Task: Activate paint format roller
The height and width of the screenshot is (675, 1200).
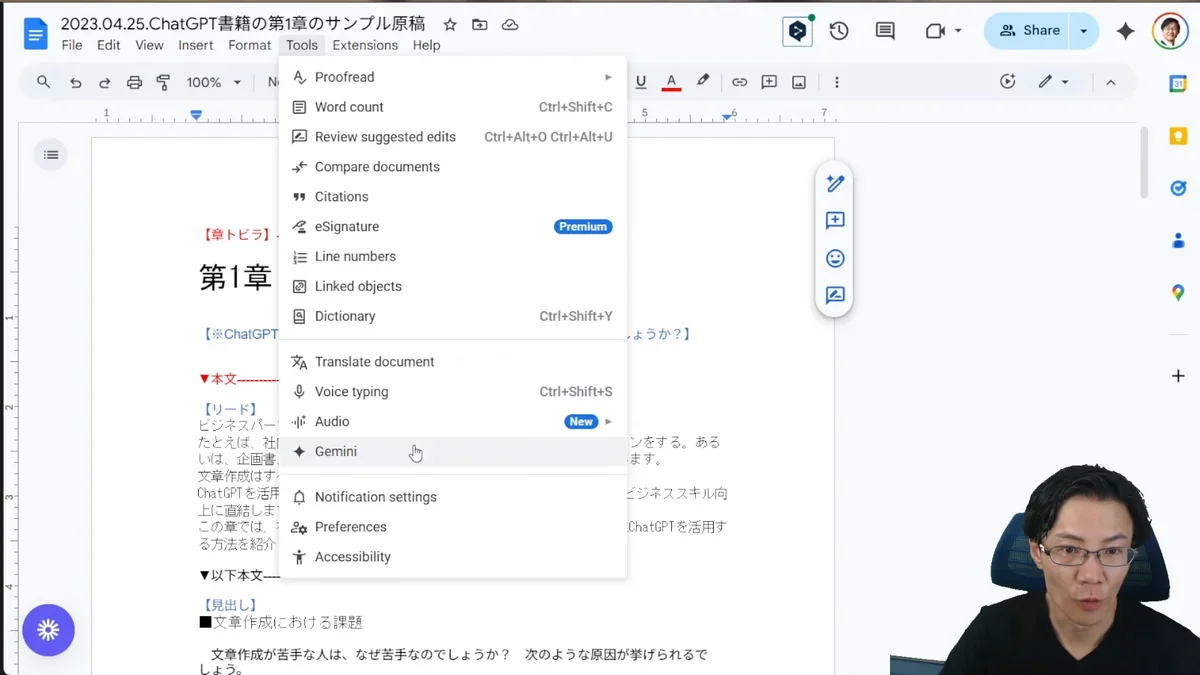Action: pos(163,82)
